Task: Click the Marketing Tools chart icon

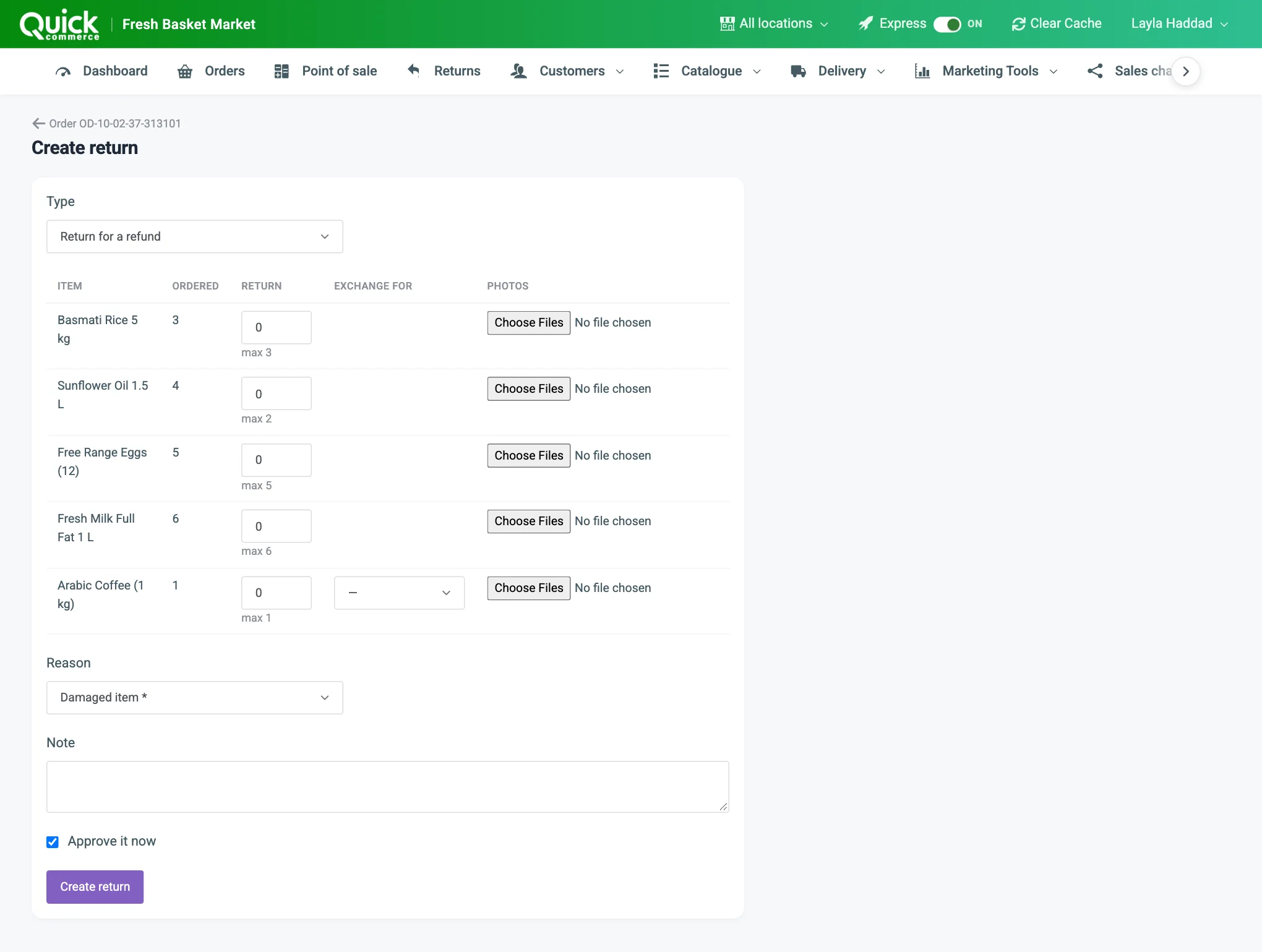Action: [x=922, y=71]
